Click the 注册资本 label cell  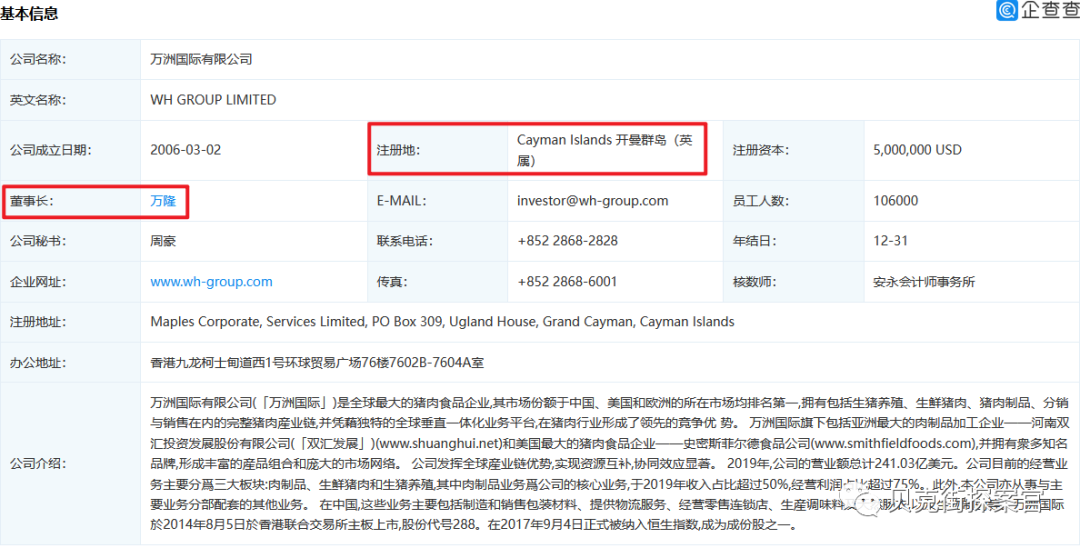coord(792,150)
